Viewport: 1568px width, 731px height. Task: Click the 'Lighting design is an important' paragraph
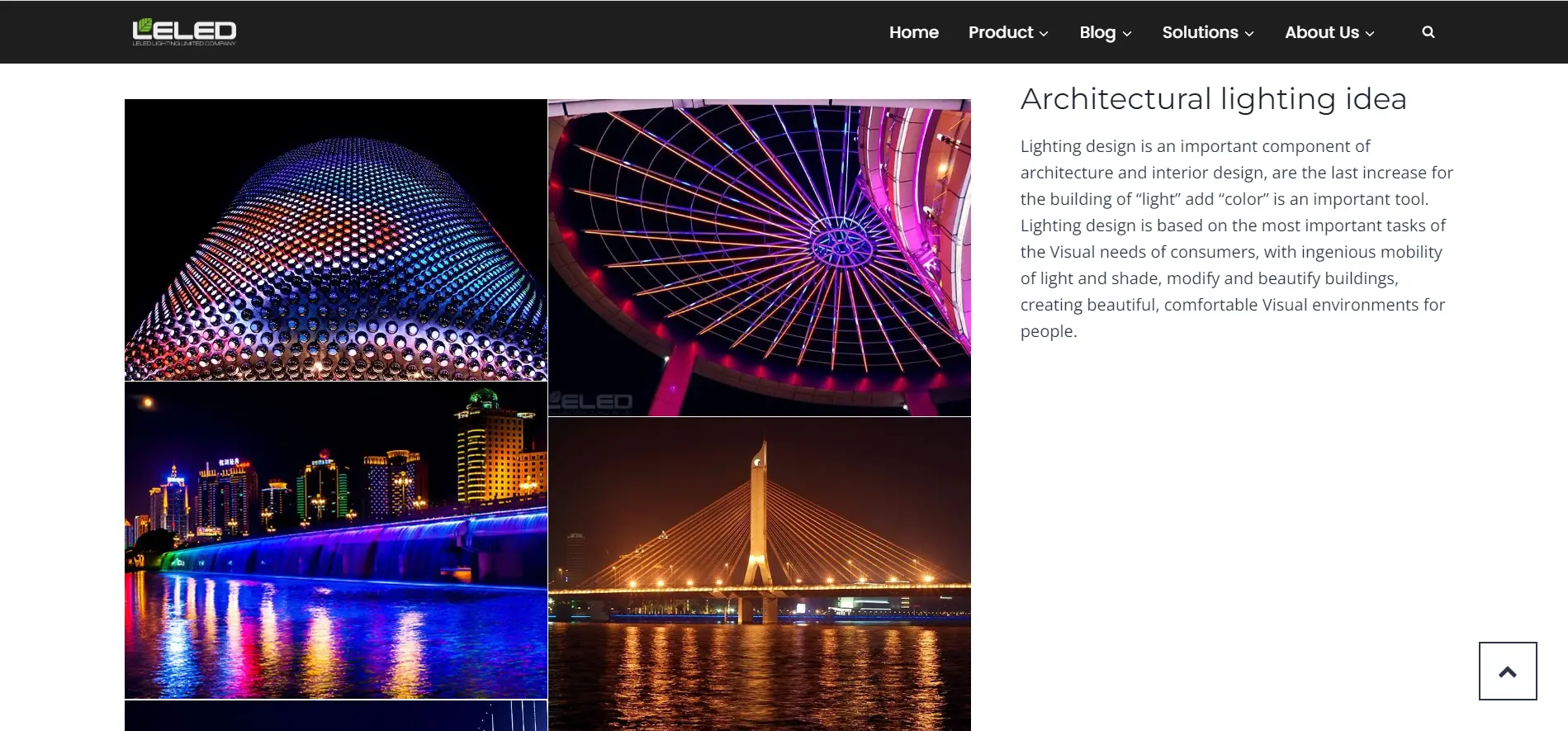pos(1236,239)
